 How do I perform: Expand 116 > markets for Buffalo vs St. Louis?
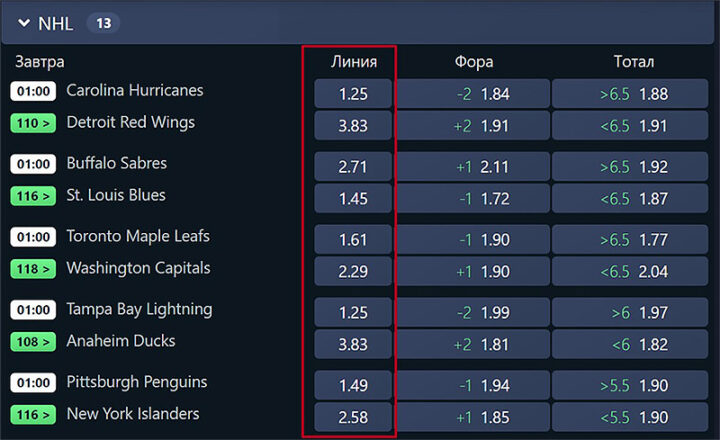33,196
